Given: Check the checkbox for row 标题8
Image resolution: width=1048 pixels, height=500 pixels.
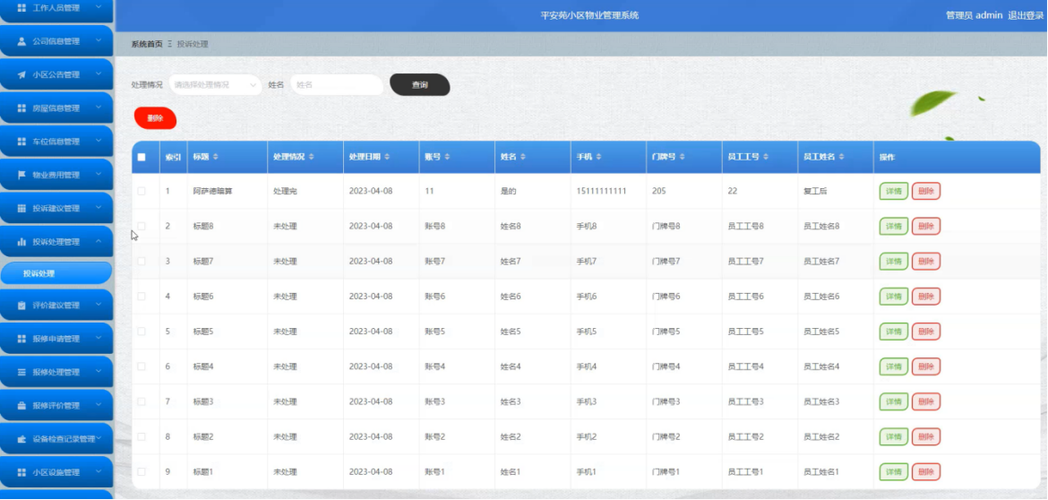Looking at the screenshot, I should pos(141,226).
